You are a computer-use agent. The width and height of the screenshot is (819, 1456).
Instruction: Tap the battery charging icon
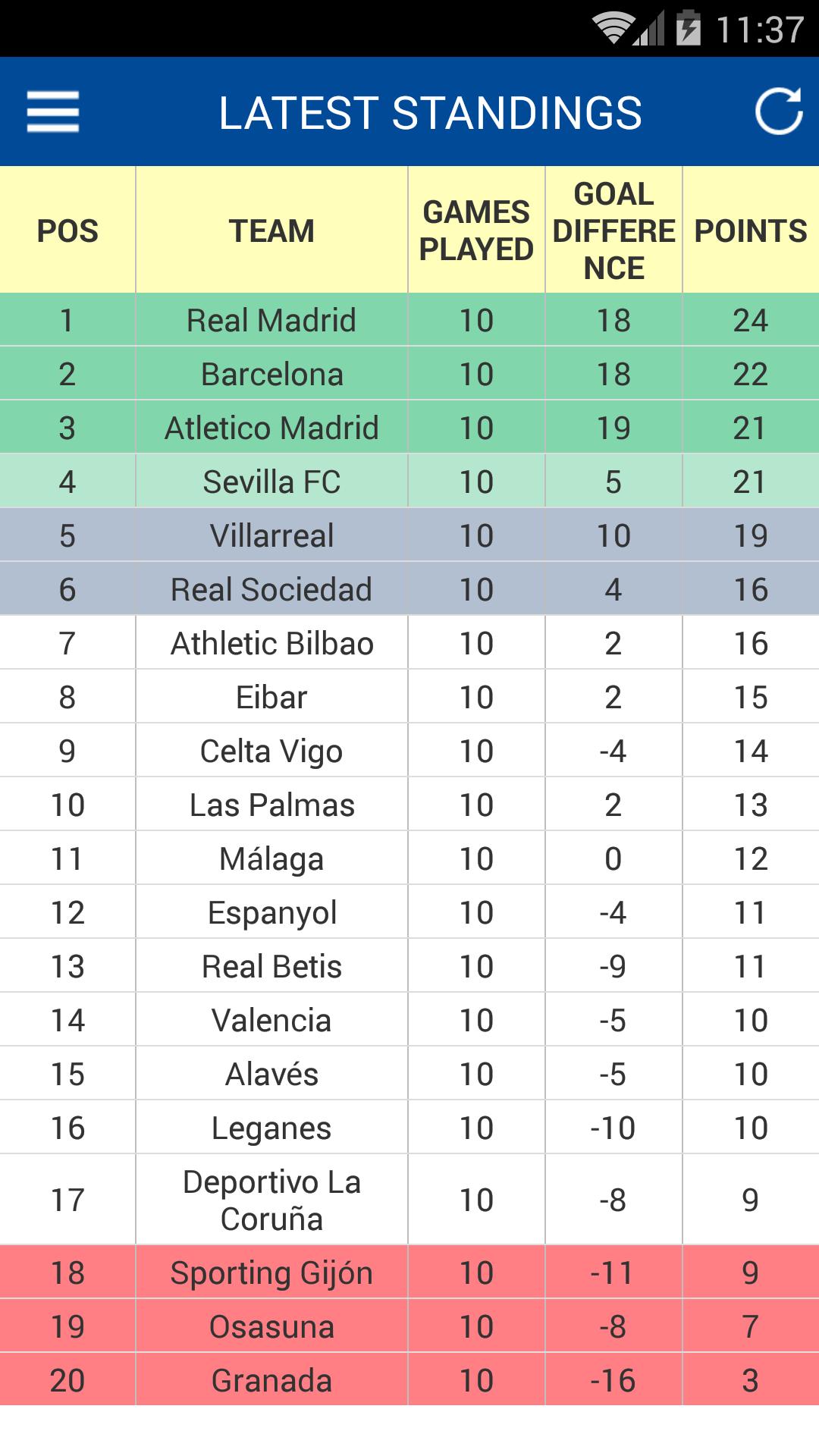pyautogui.click(x=689, y=28)
